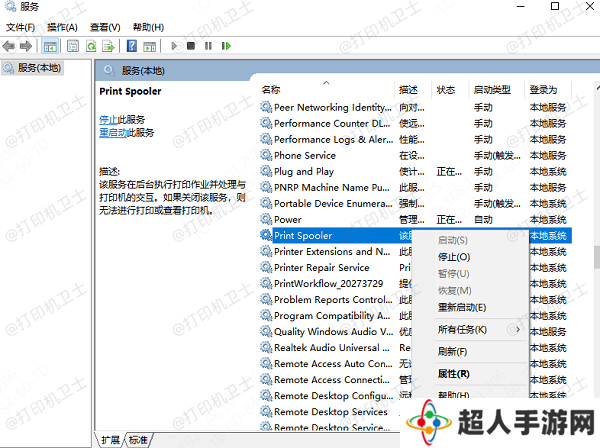The width and height of the screenshot is (600, 448).
Task: Click gear icon beside Plug and Play
Action: tap(266, 171)
